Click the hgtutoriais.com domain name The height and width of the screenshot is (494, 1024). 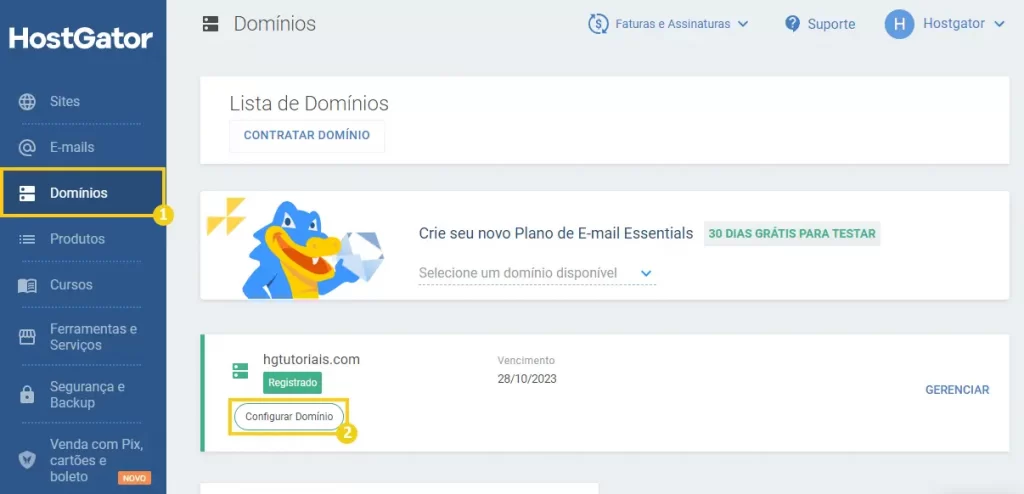pos(312,359)
